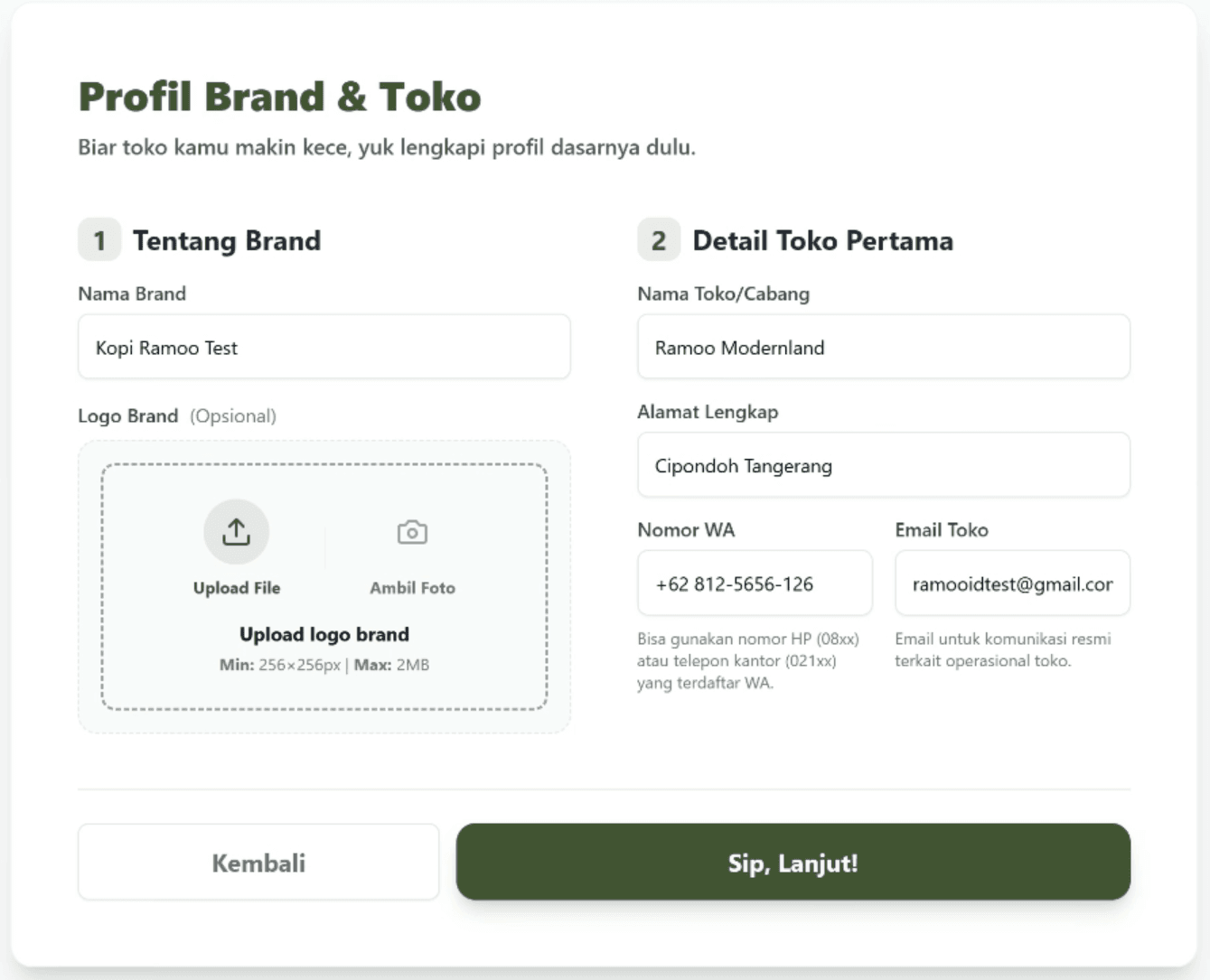
Task: Click the Profil Brand & Toko heading
Action: (280, 95)
